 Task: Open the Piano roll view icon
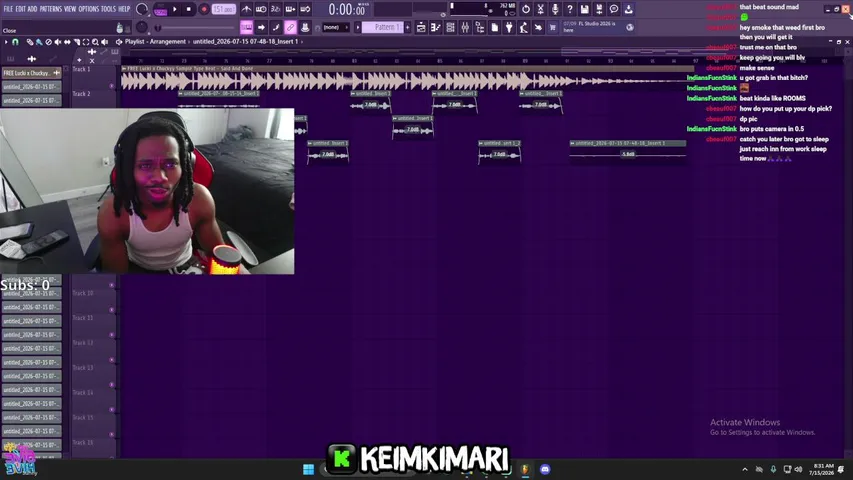[x=436, y=27]
